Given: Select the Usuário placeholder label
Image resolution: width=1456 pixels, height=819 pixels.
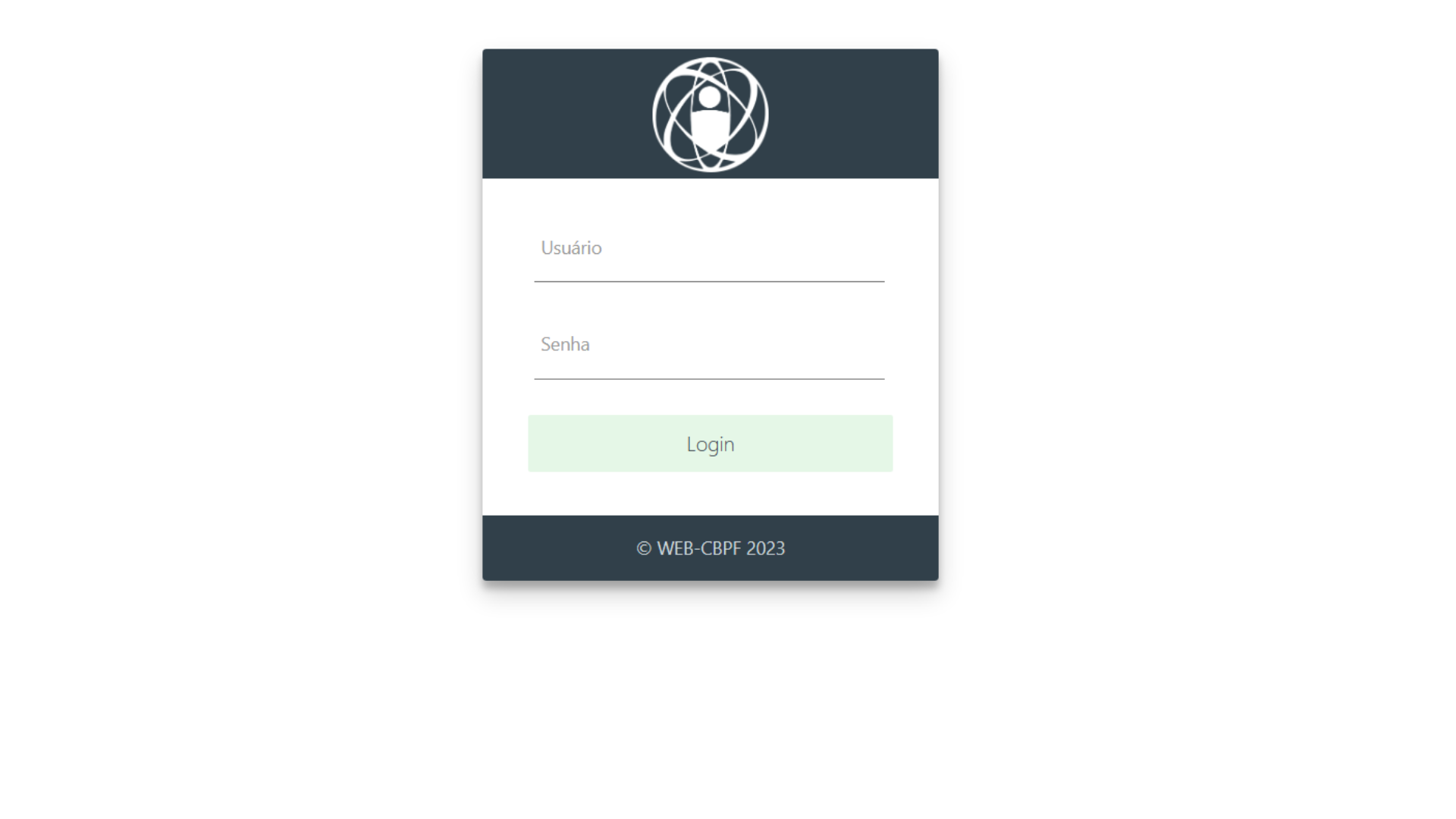Looking at the screenshot, I should point(571,248).
